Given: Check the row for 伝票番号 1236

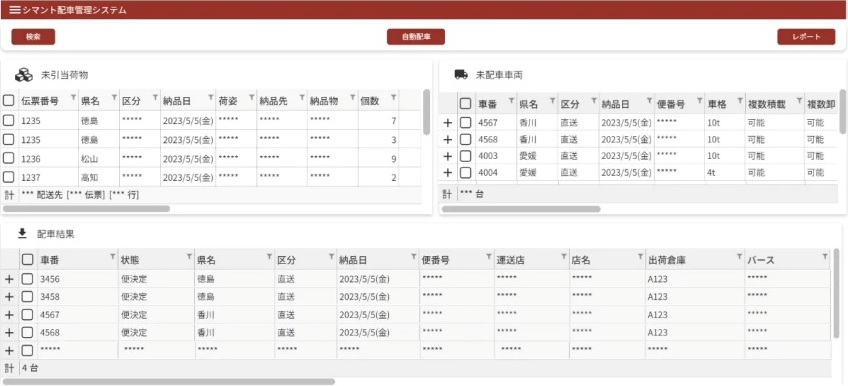Looking at the screenshot, I should (x=8, y=158).
